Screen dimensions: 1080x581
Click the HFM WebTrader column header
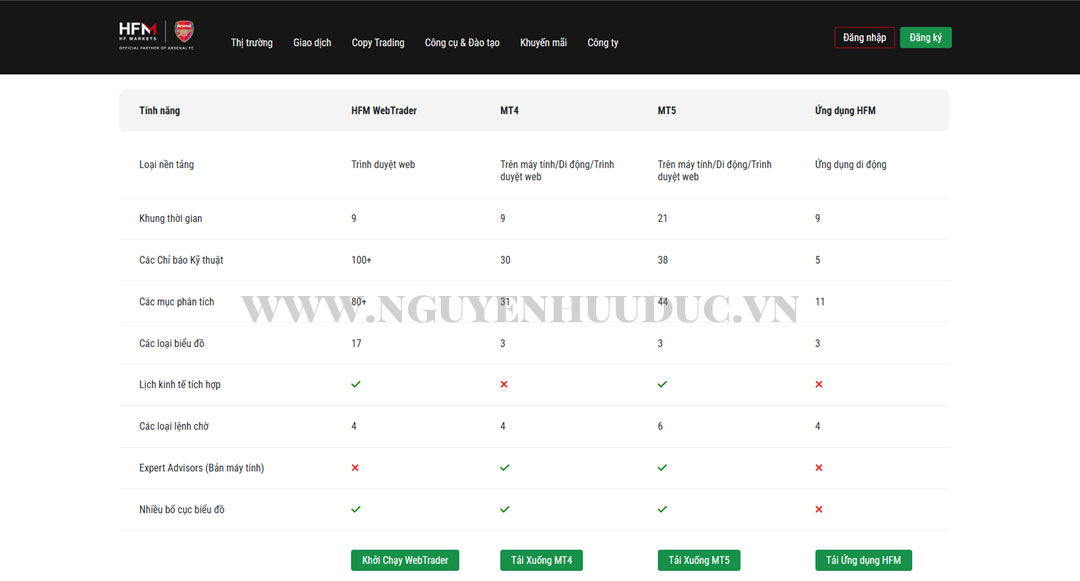[384, 110]
